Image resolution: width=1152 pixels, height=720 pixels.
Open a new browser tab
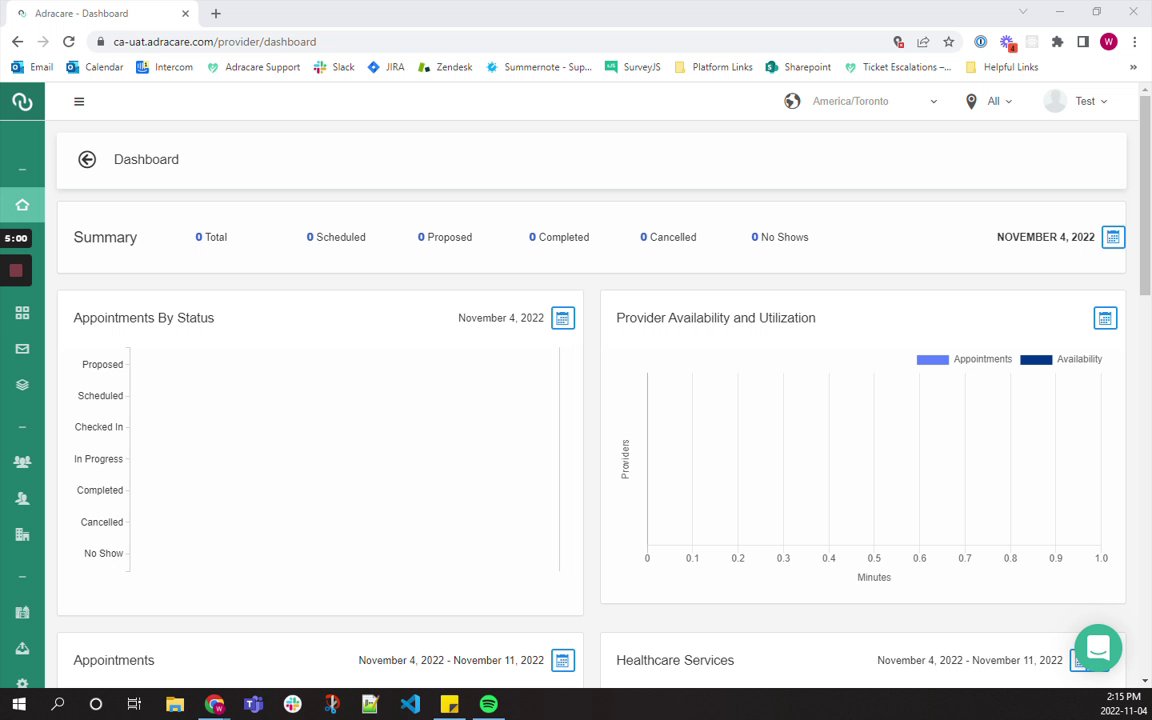(x=215, y=13)
